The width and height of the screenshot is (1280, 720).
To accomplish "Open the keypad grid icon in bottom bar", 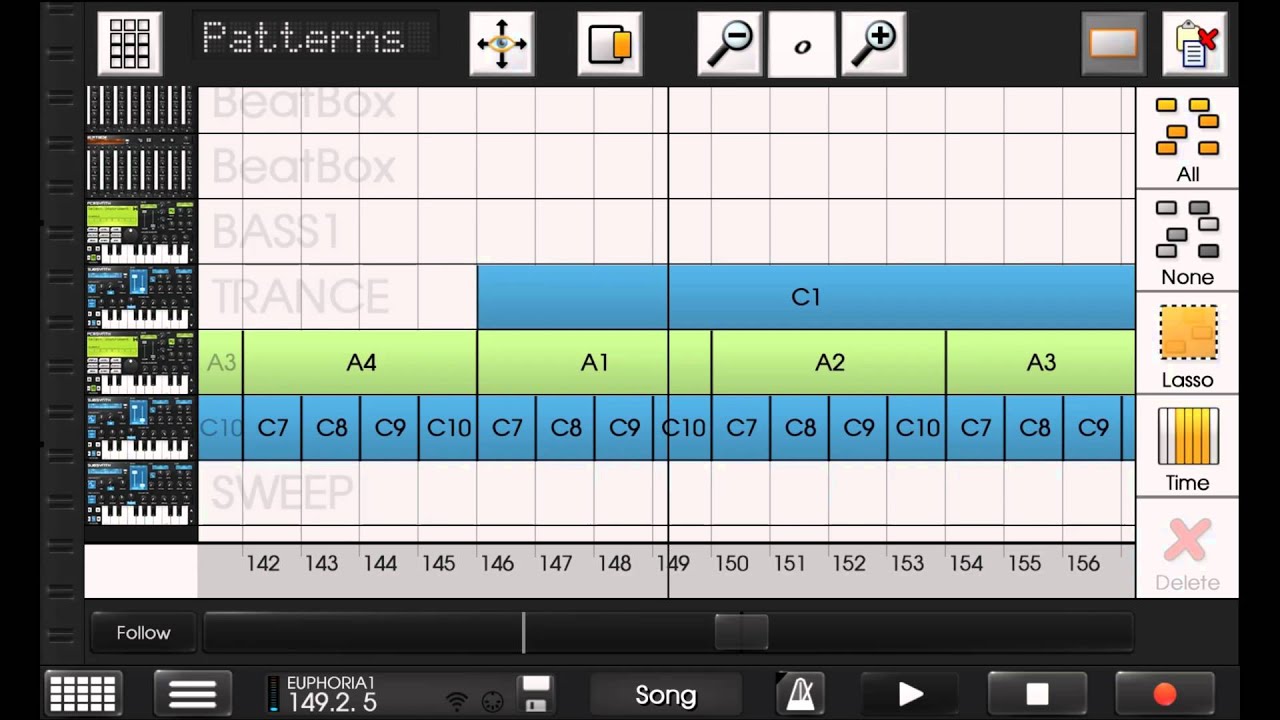I will click(82, 694).
